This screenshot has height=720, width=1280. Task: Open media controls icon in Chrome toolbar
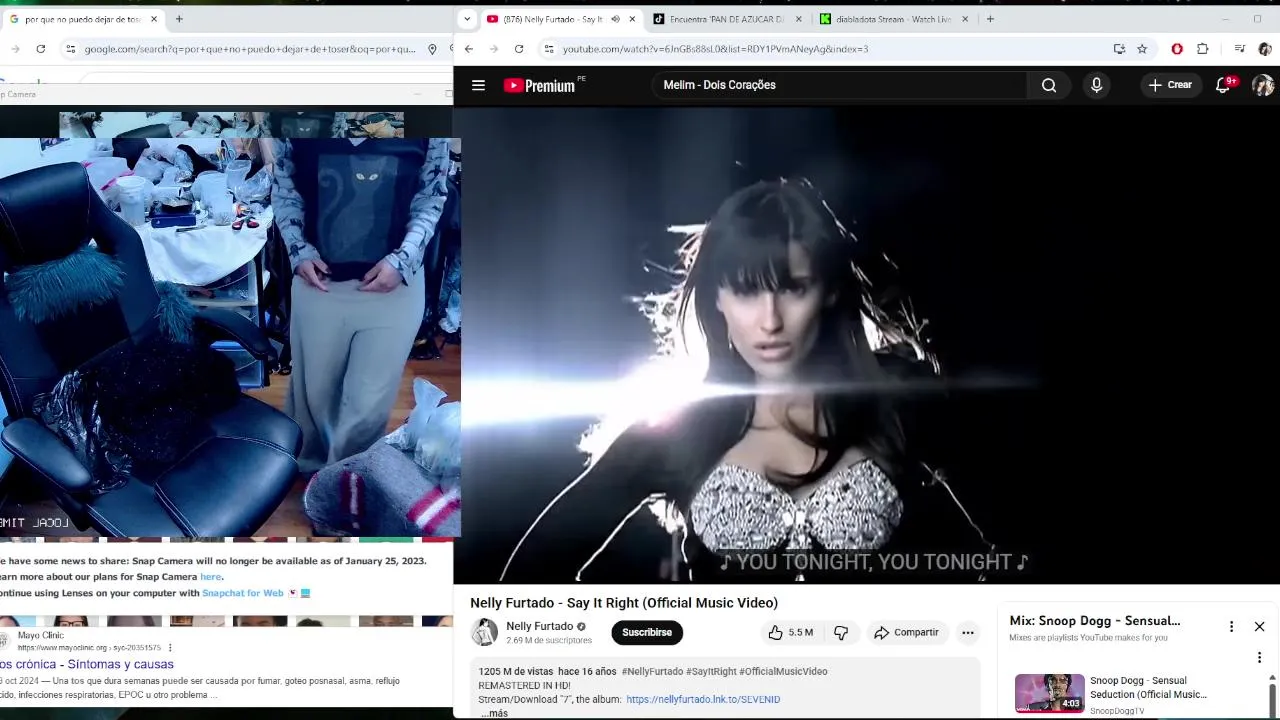[x=1239, y=49]
